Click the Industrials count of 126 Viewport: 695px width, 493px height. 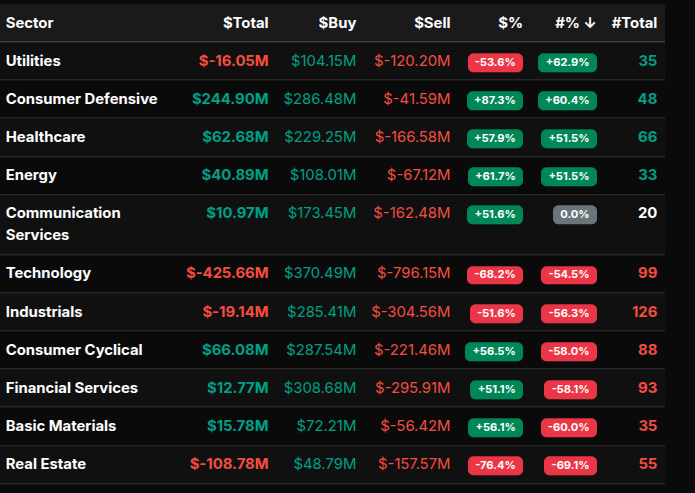(644, 312)
